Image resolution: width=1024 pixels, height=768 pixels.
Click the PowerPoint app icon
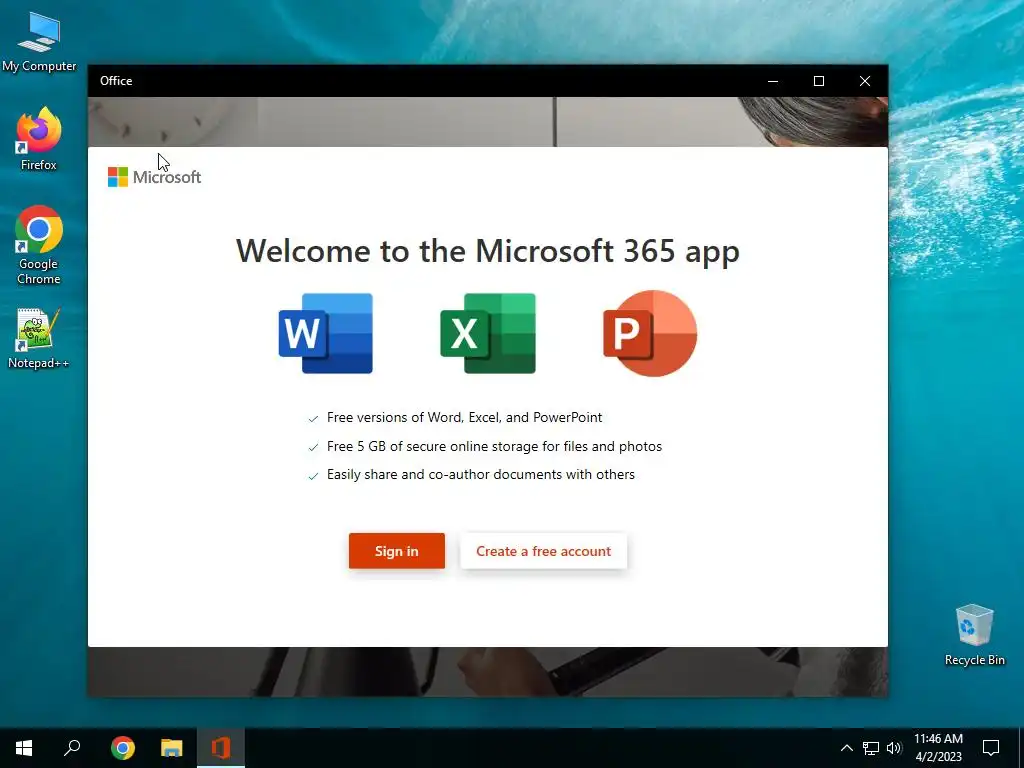[650, 333]
